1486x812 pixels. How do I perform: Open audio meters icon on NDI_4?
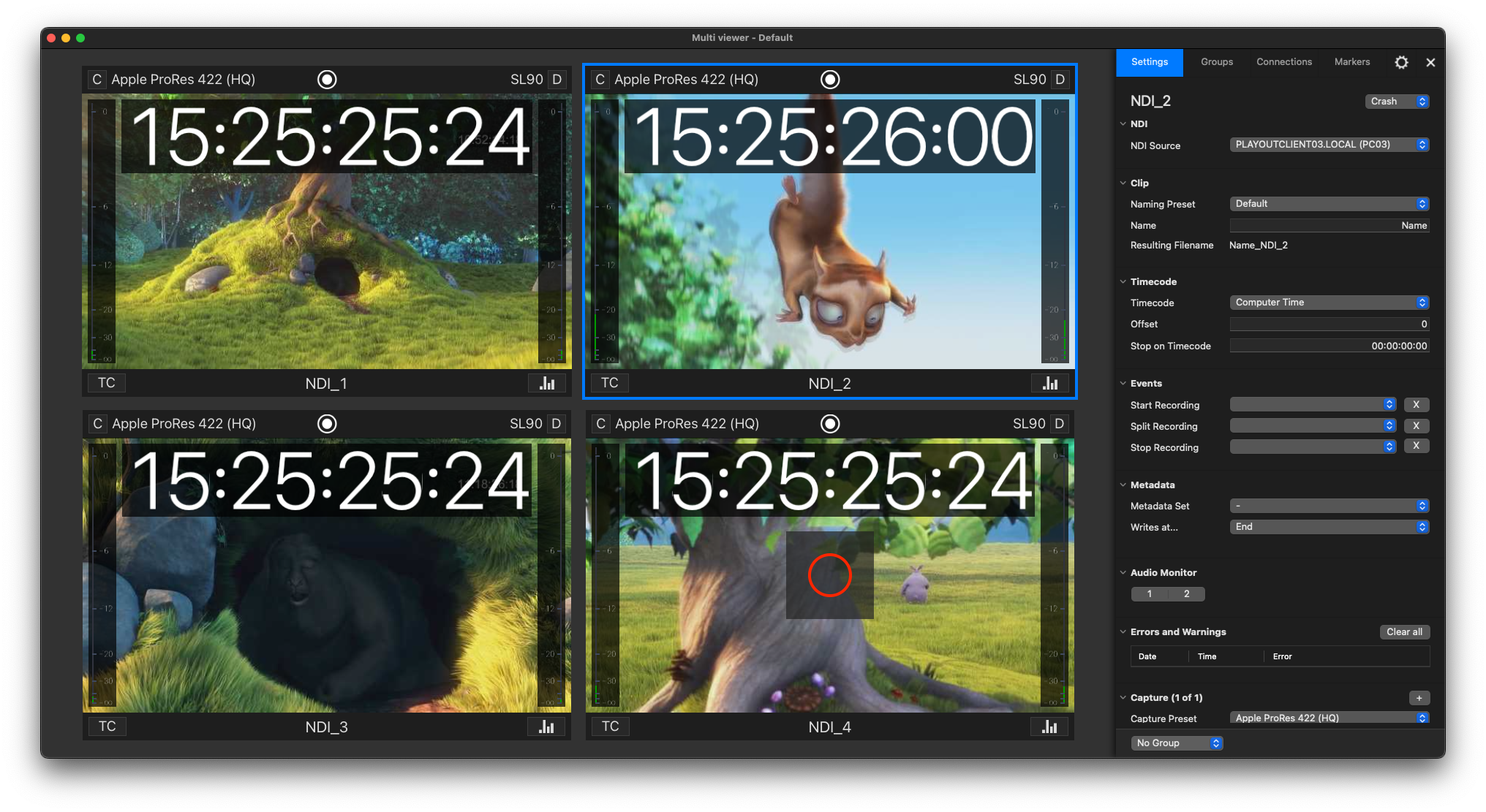[1049, 726]
